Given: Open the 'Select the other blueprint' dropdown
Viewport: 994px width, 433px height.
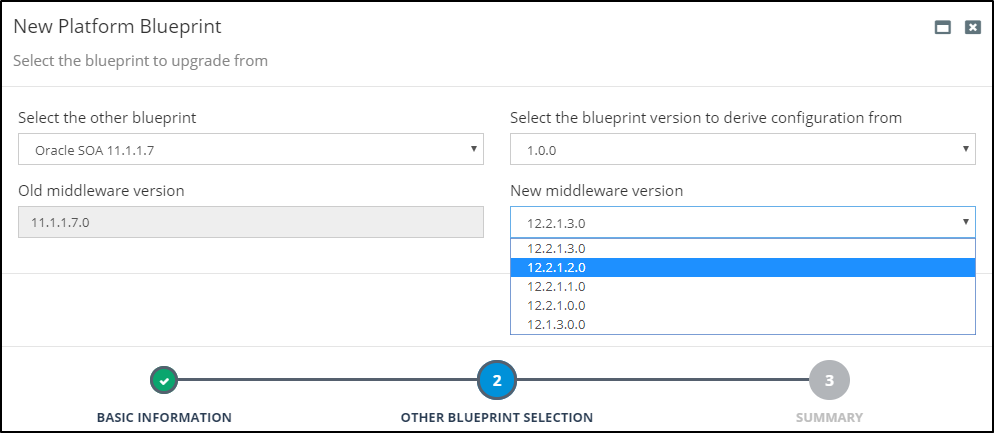Looking at the screenshot, I should [x=250, y=150].
